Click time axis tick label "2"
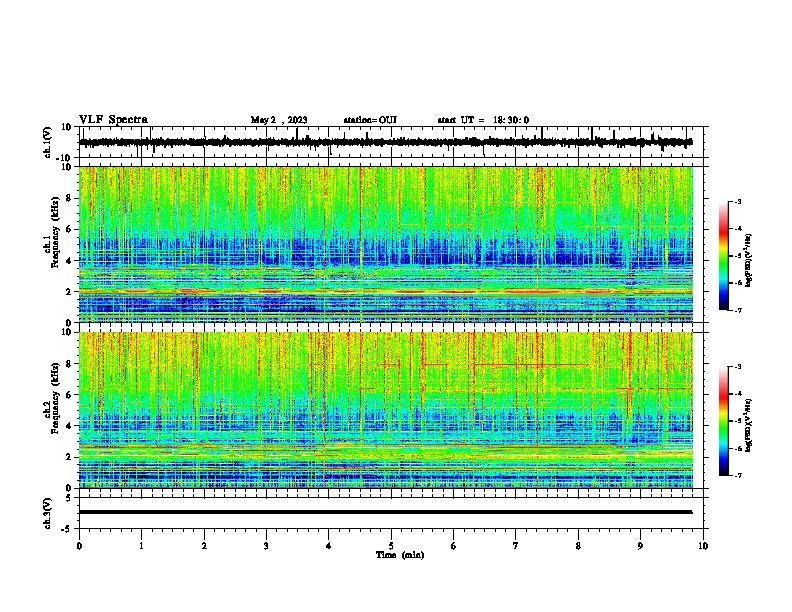This screenshot has height=612, width=792. (x=204, y=546)
